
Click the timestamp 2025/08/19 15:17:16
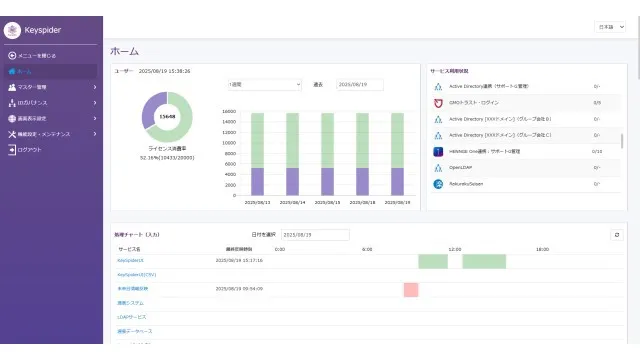[239, 260]
